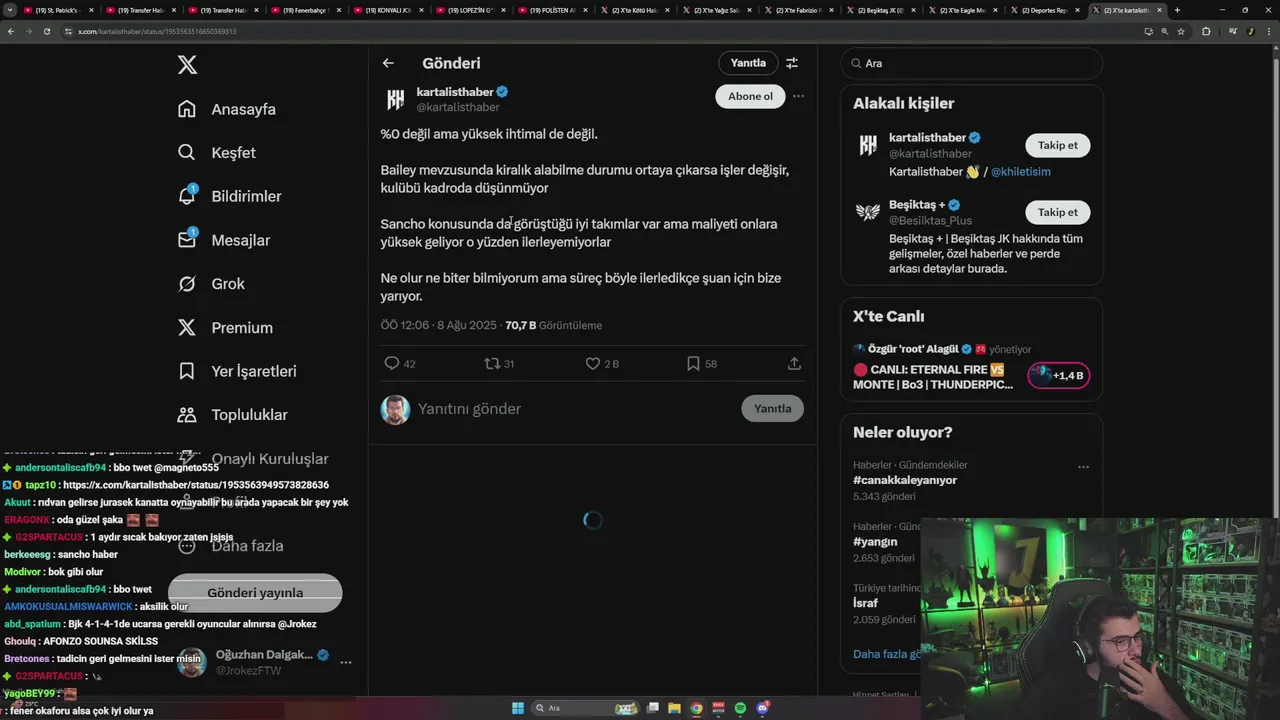The width and height of the screenshot is (1280, 720).
Task: Open the #canakkaleyanıyor trend's more options
Action: (1083, 467)
